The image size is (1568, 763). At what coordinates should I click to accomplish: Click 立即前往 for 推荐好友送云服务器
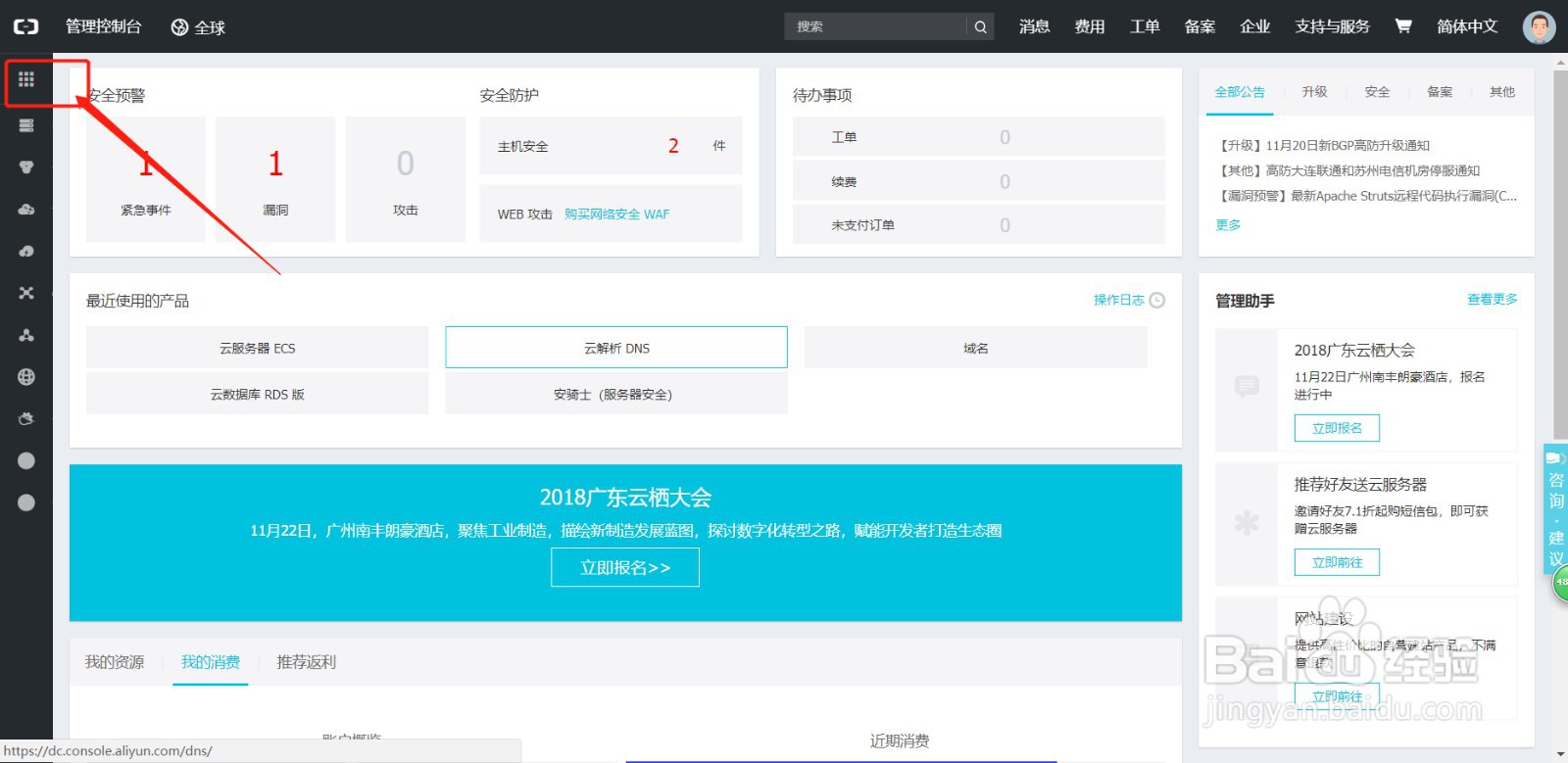click(1338, 562)
